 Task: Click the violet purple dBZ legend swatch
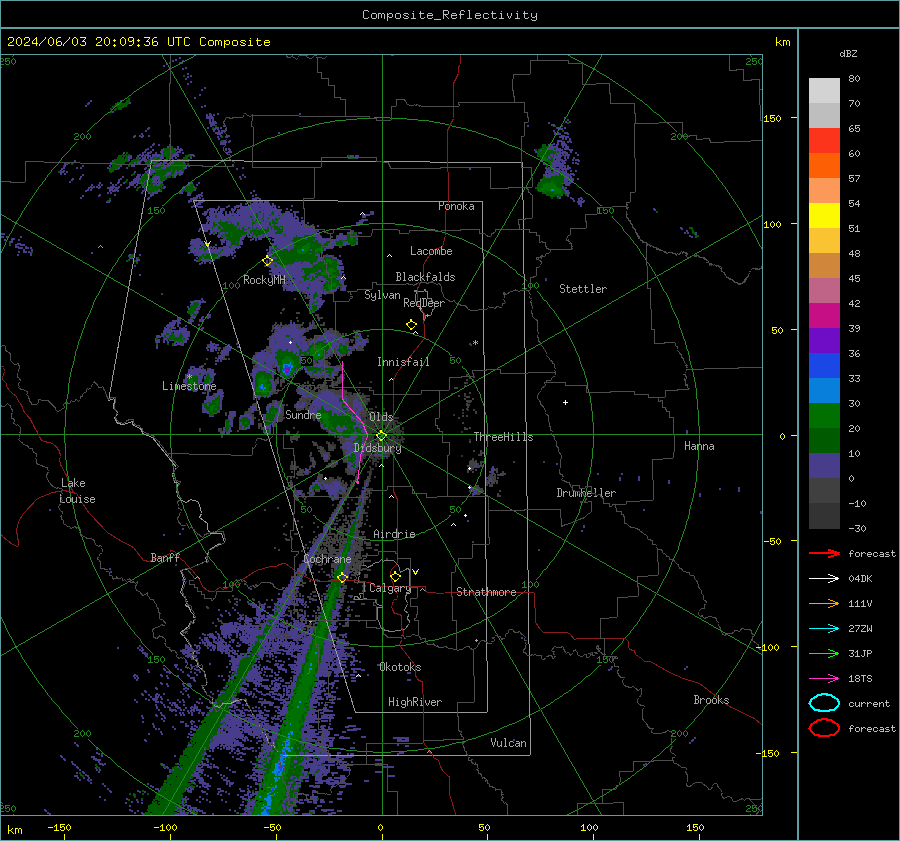coord(824,340)
